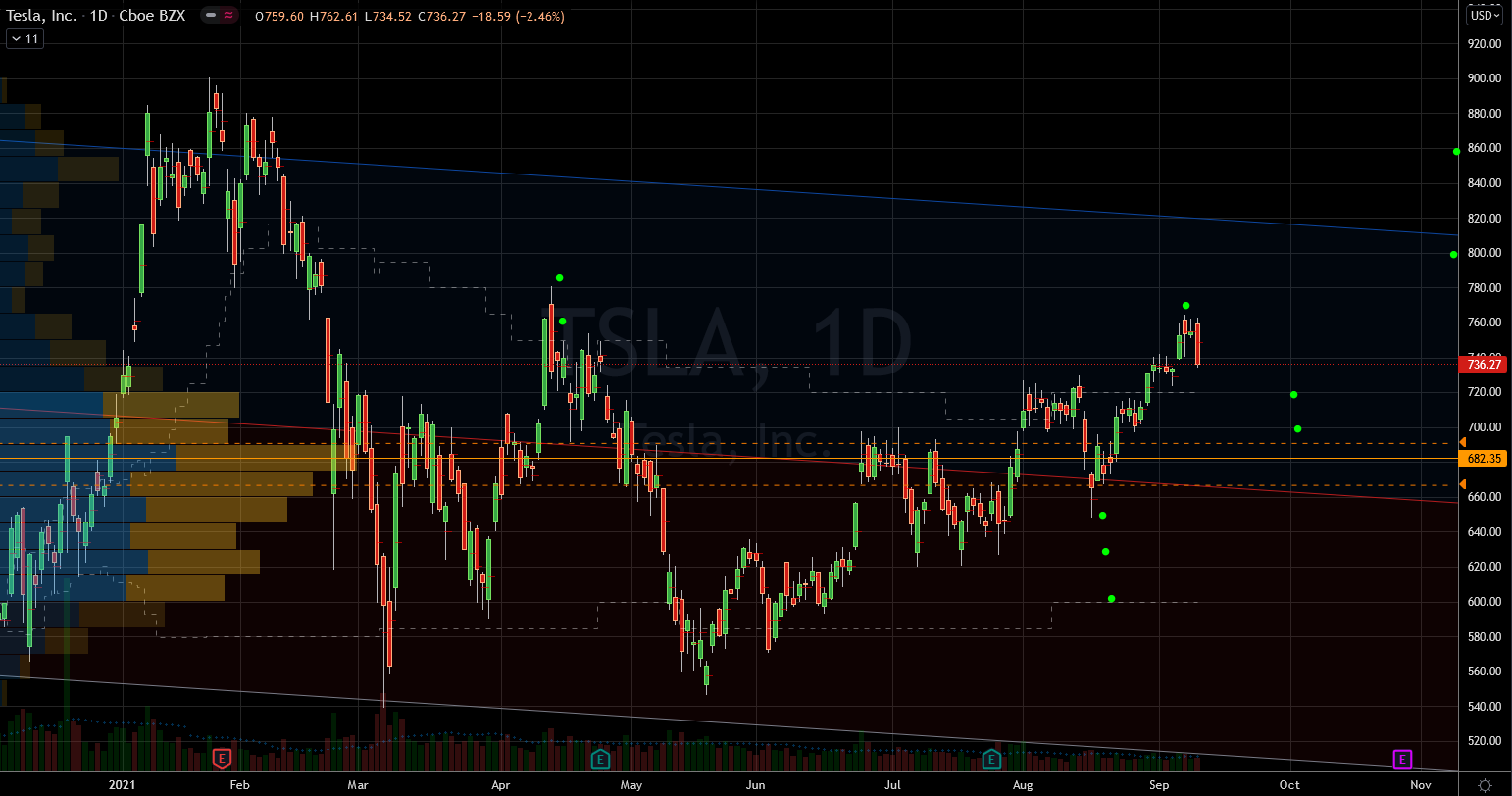This screenshot has height=796, width=1512.
Task: Click the gray dash status indicator beside Cboe BZX
Action: (x=211, y=17)
